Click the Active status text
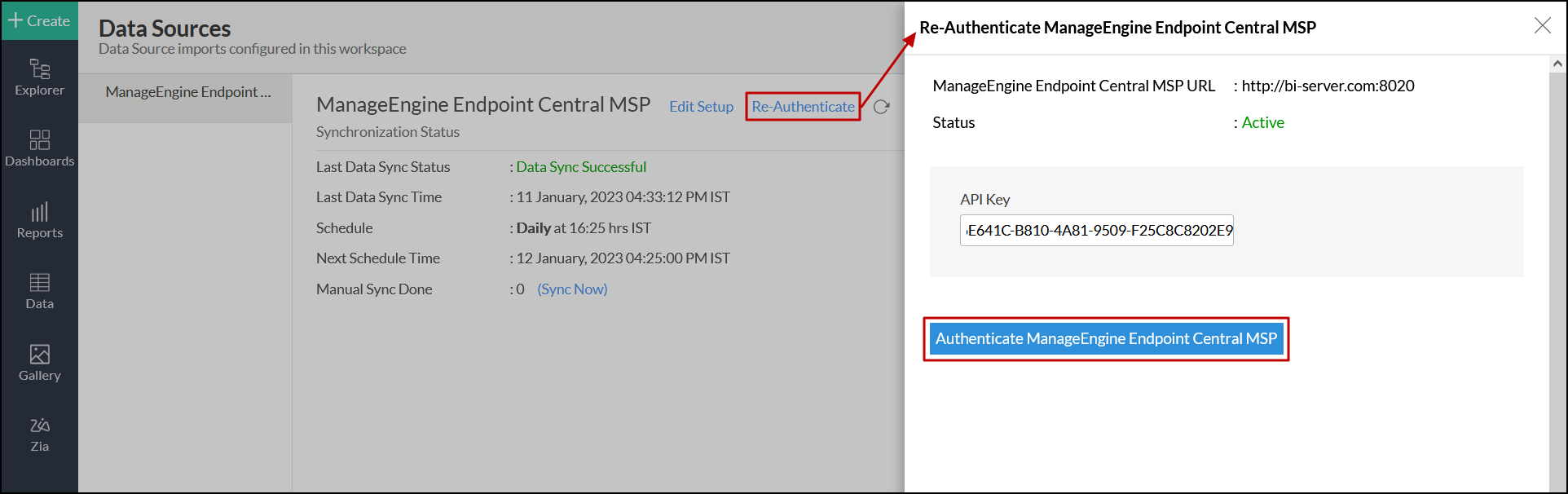The image size is (1568, 494). tap(1262, 122)
